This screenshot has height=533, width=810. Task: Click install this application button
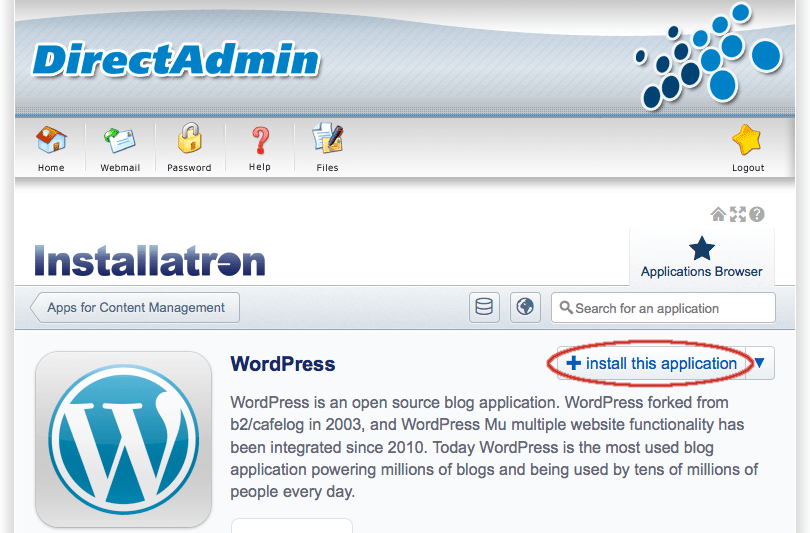[x=651, y=363]
